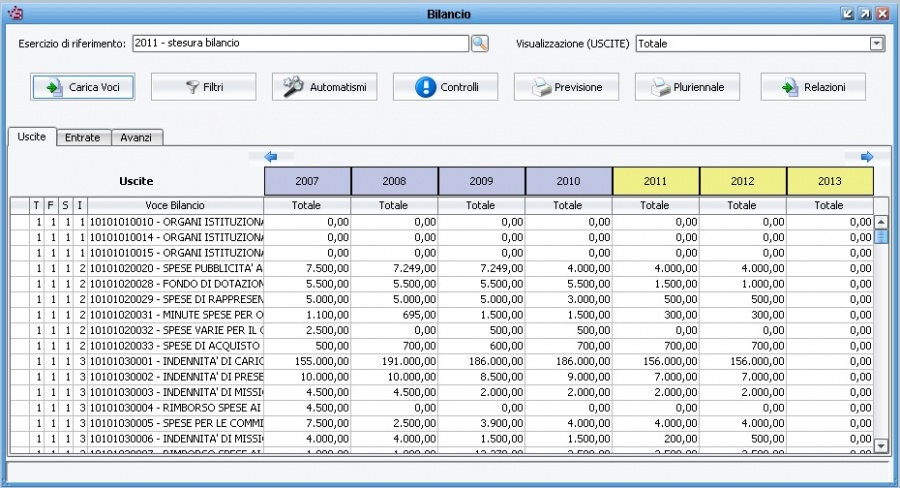Switch to the Entrate tab
Image resolution: width=900 pixels, height=488 pixels.
(x=82, y=138)
